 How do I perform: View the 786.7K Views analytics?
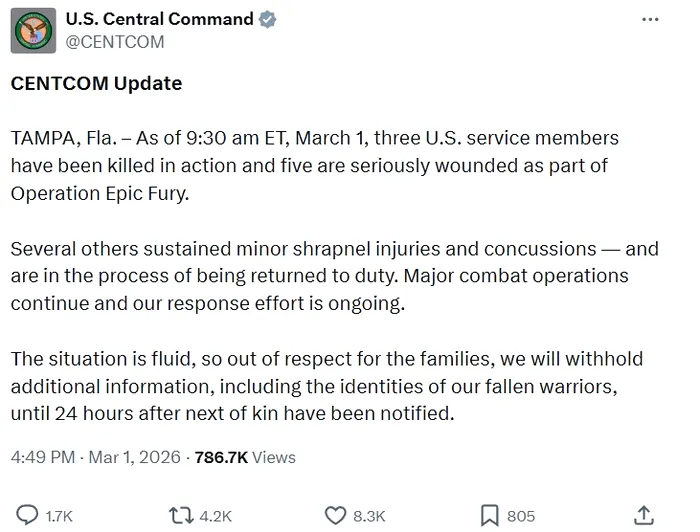point(245,457)
